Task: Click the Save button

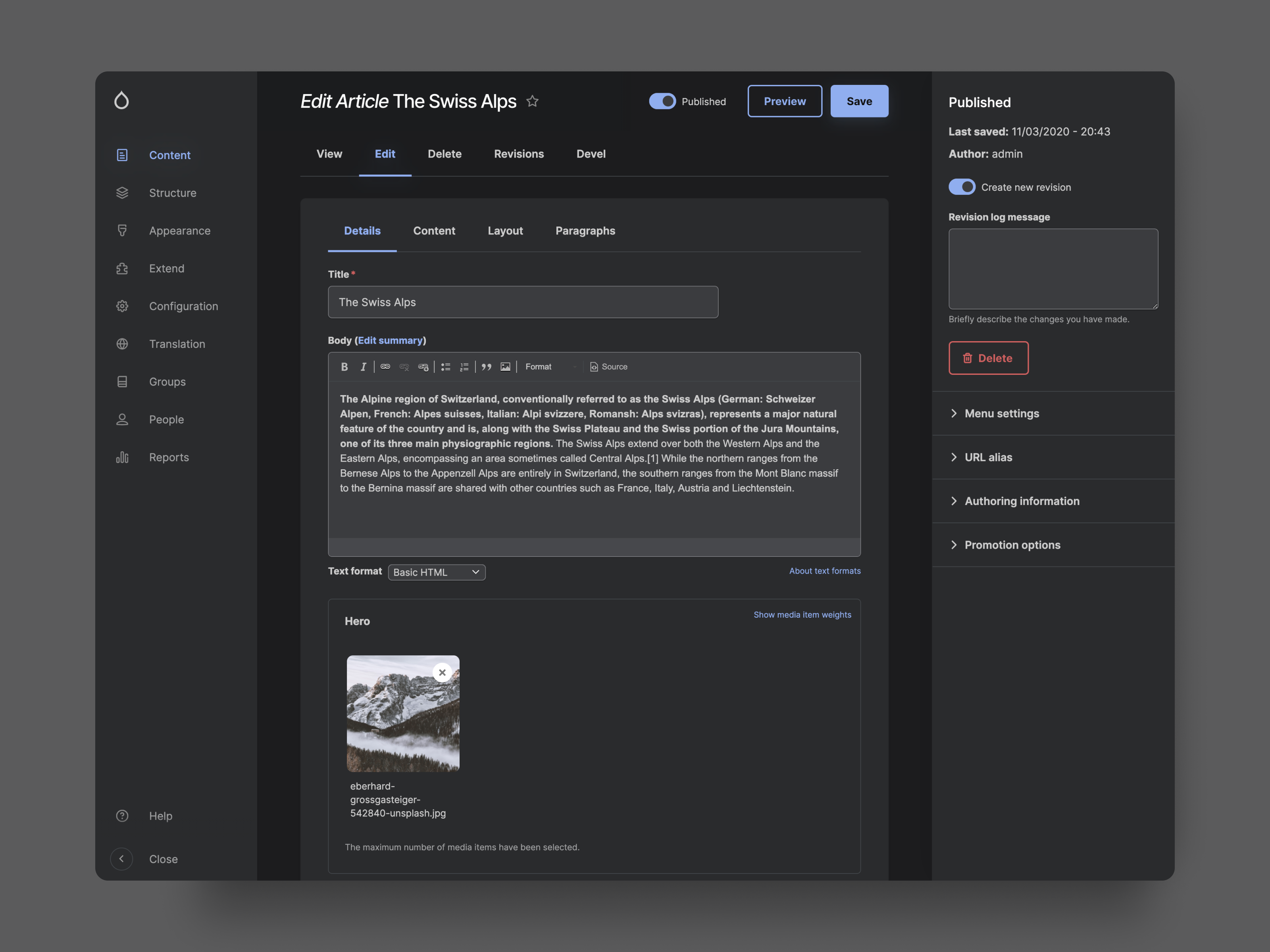Action: 859,101
